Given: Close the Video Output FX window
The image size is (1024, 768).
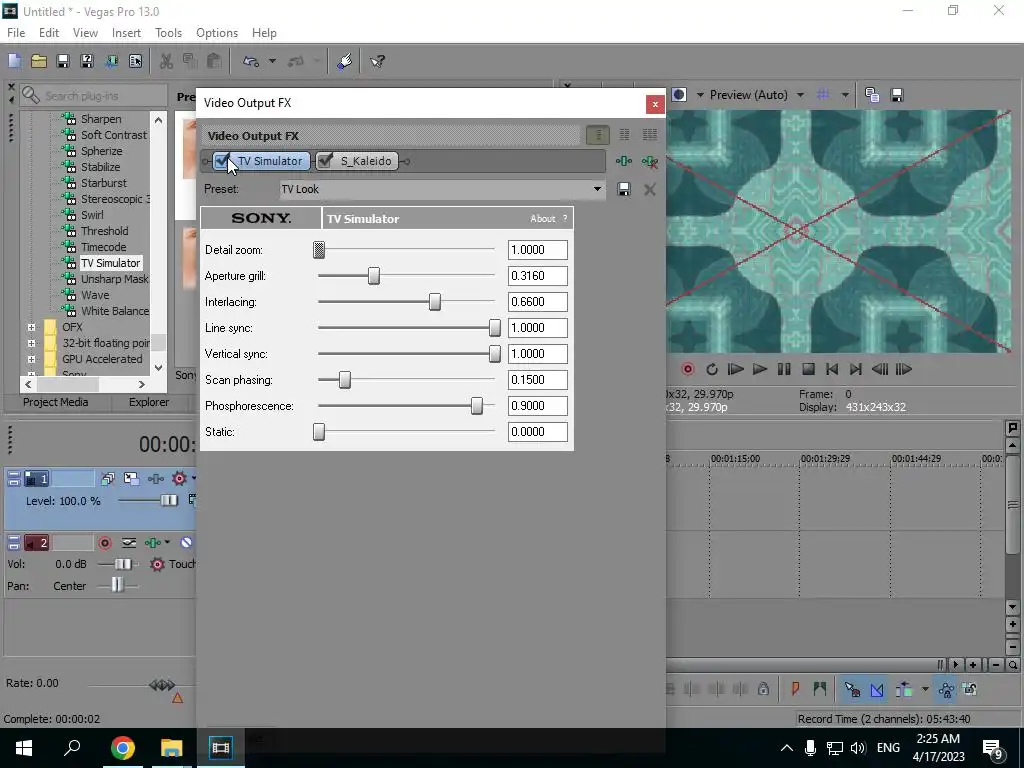Looking at the screenshot, I should (x=655, y=104).
